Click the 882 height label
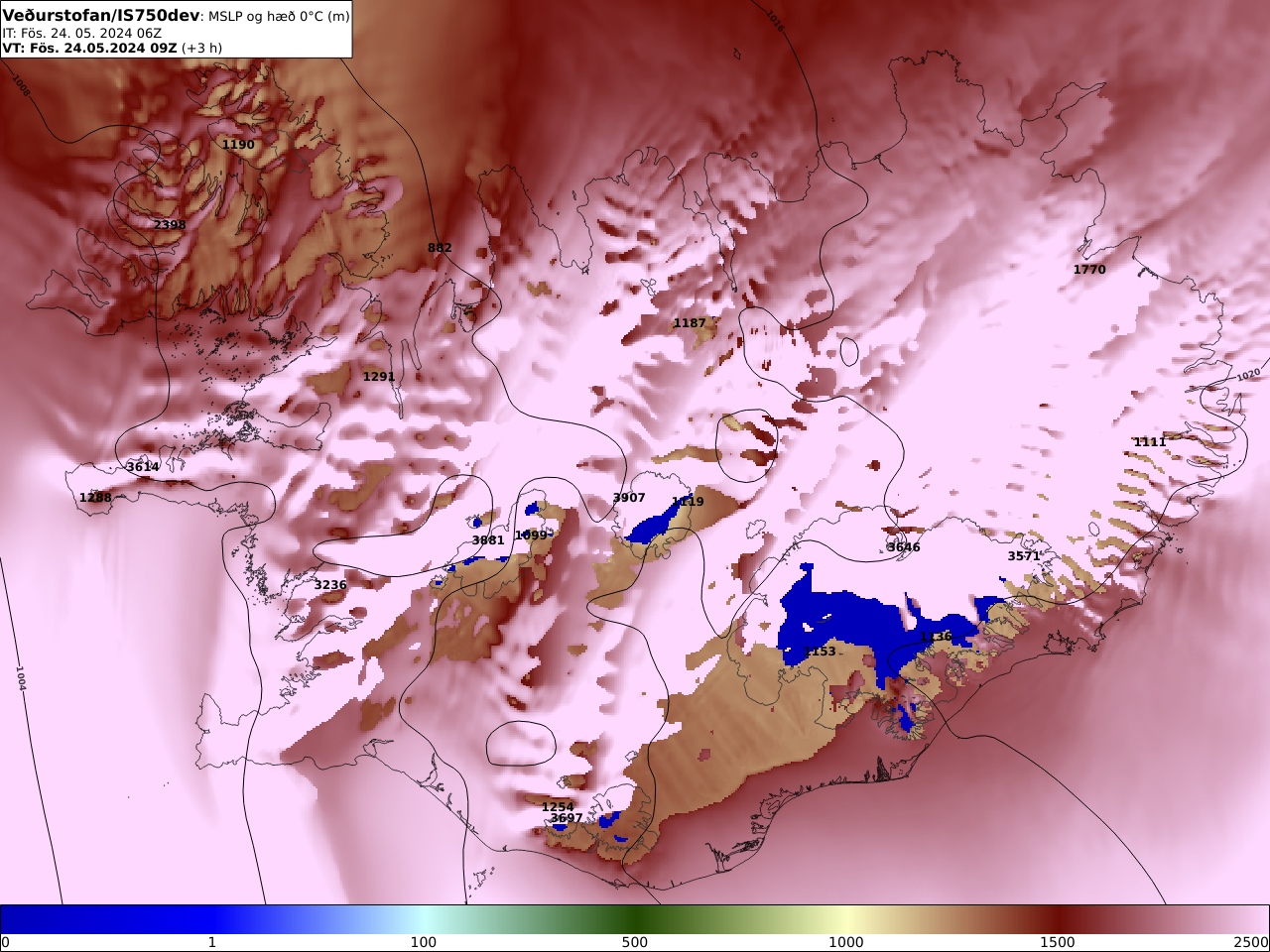The image size is (1270, 952). point(440,248)
